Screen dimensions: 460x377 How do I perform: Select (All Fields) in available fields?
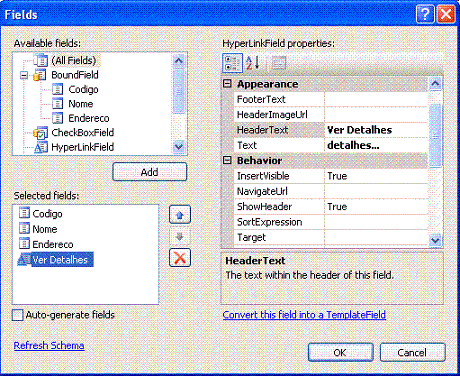pos(74,60)
